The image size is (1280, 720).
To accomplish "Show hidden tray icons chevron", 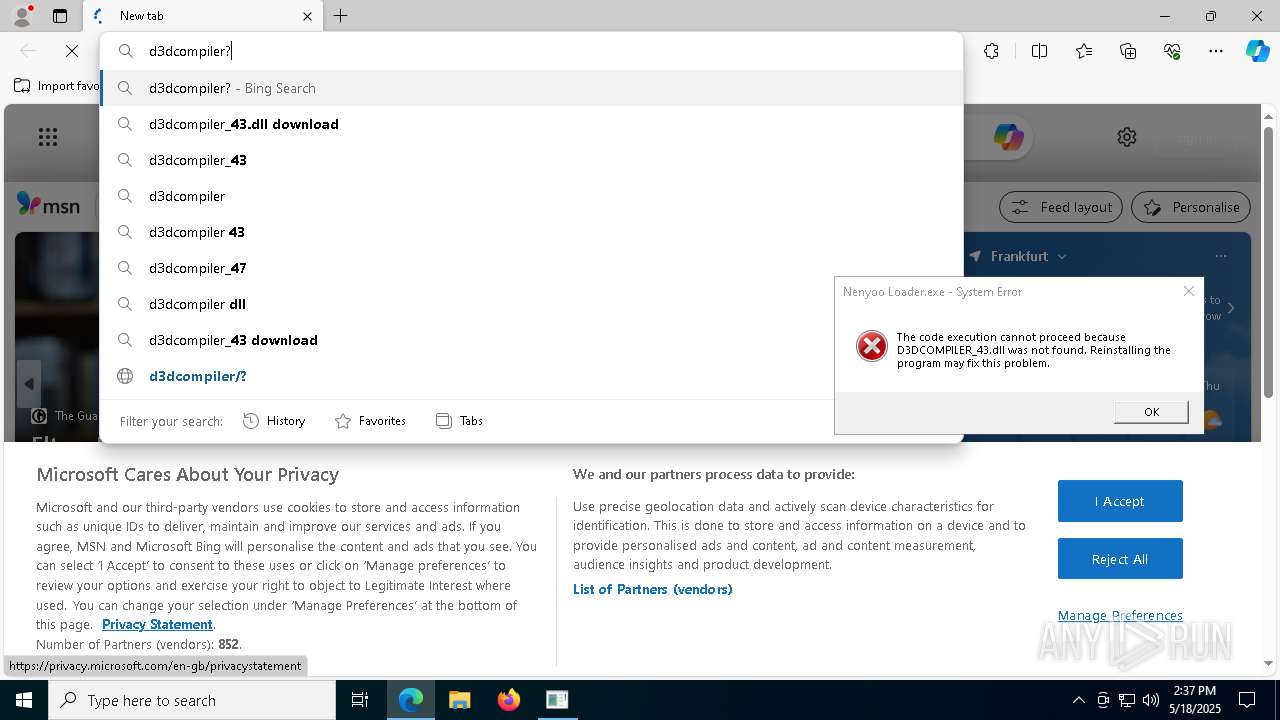I will [1078, 700].
